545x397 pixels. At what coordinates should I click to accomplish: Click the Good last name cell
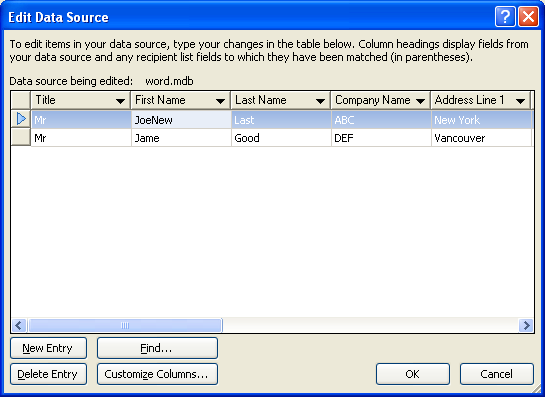coord(281,138)
